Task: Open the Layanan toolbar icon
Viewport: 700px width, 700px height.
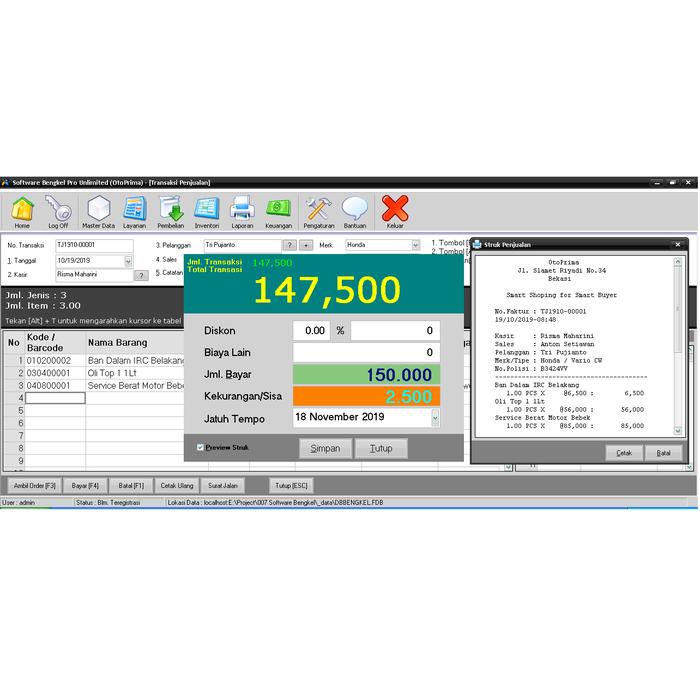Action: 134,210
